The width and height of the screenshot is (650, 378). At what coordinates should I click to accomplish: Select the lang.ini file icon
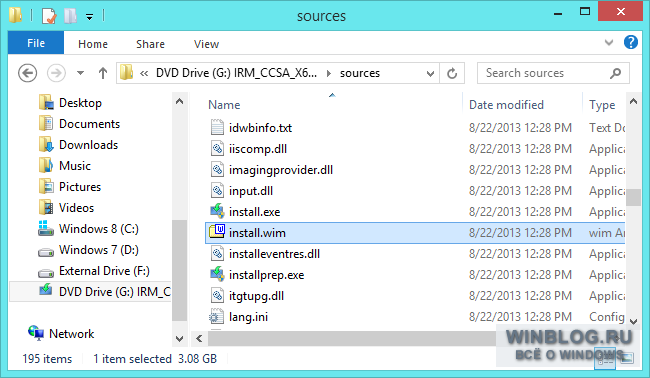(216, 317)
